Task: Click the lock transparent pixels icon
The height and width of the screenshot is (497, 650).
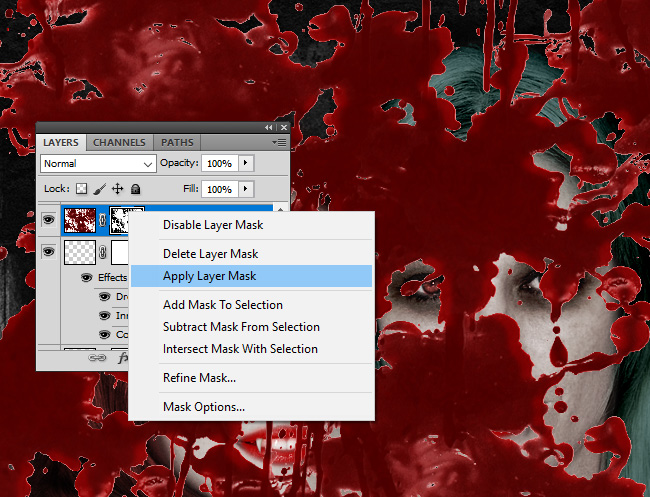Action: click(82, 189)
